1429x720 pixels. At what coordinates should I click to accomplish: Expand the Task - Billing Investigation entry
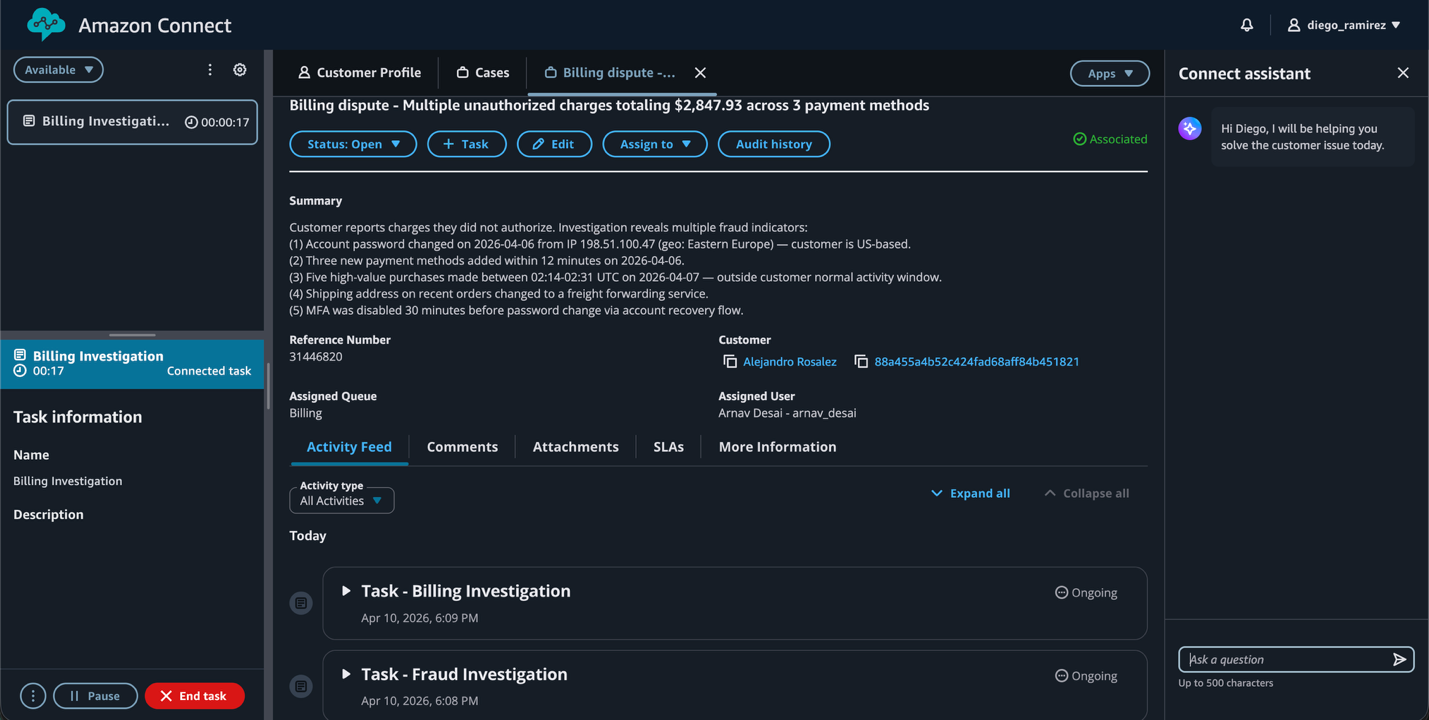pyautogui.click(x=346, y=591)
